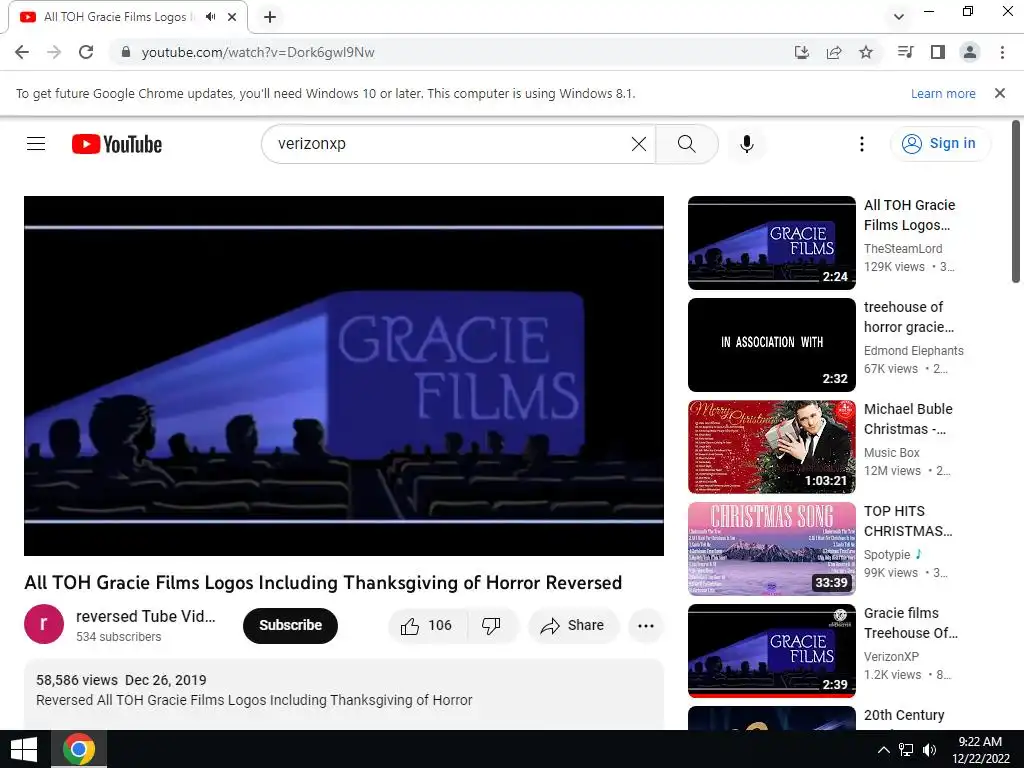The height and width of the screenshot is (768, 1024).
Task: Open the Windows Start menu
Action: [x=24, y=749]
